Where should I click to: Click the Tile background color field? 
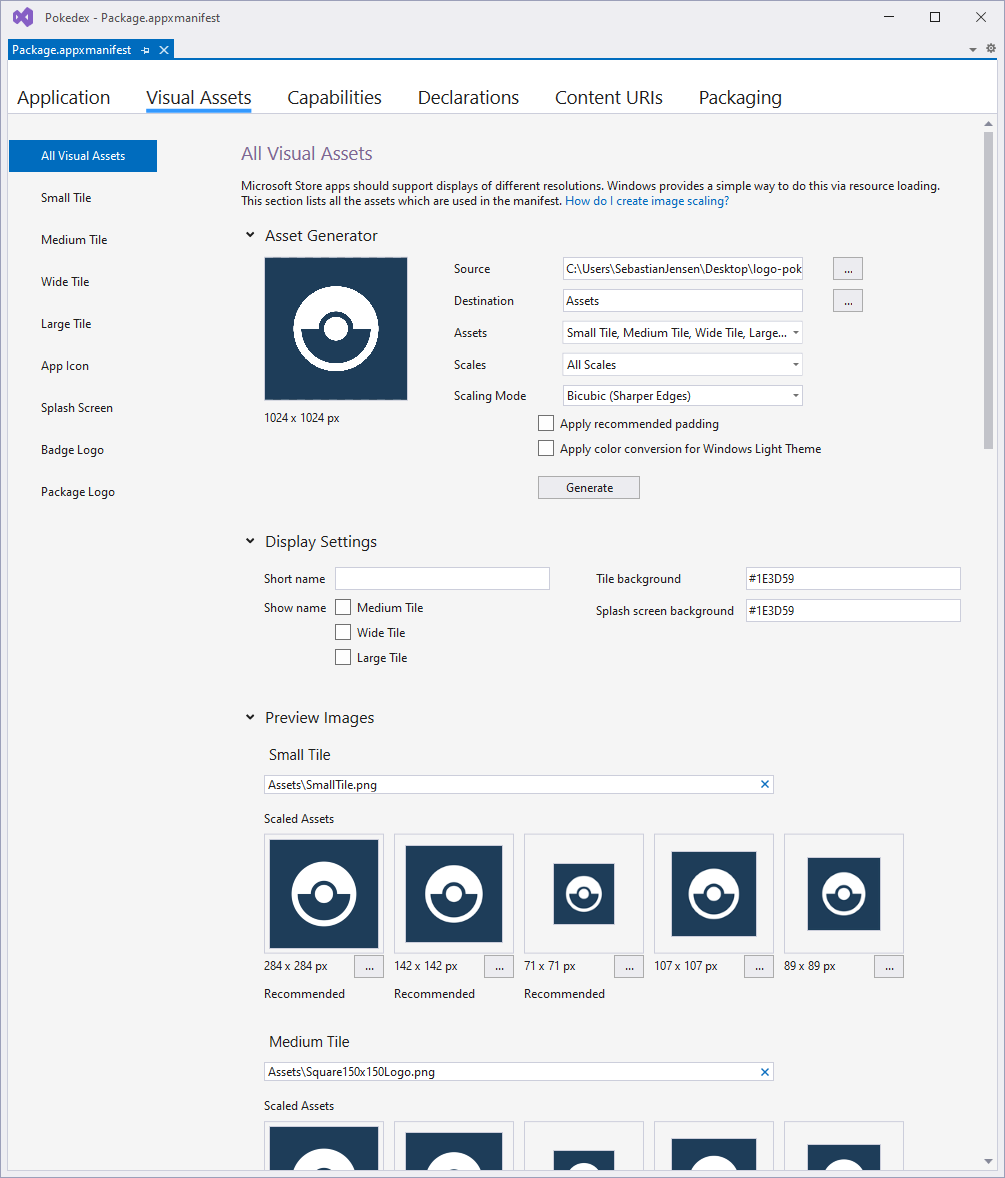tap(852, 579)
